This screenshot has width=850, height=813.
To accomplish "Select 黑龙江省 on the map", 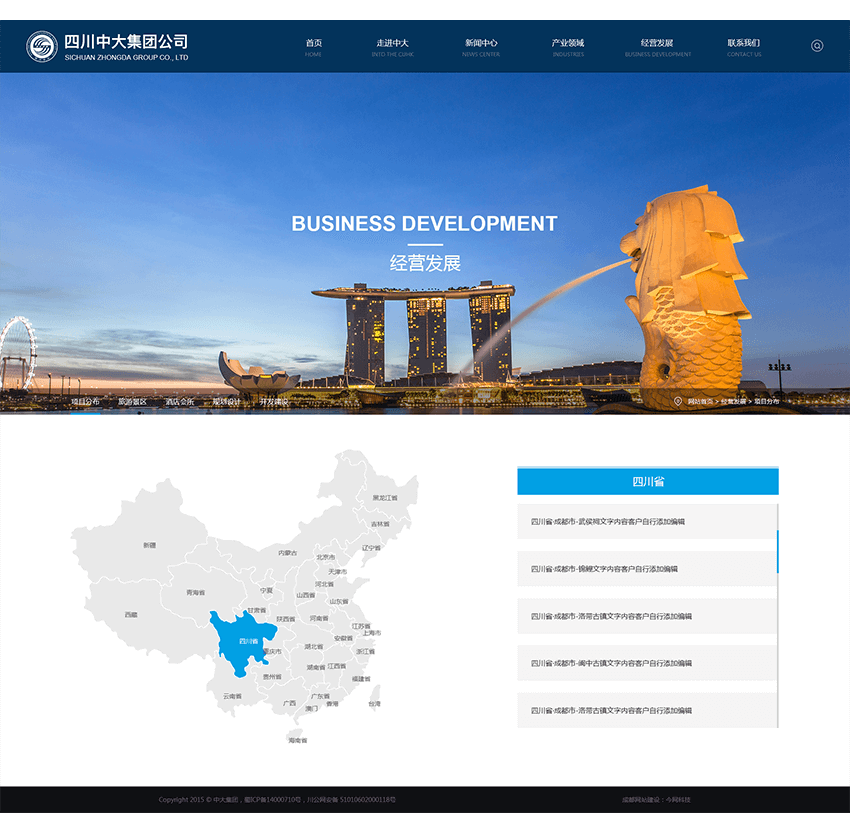I will 385,498.
